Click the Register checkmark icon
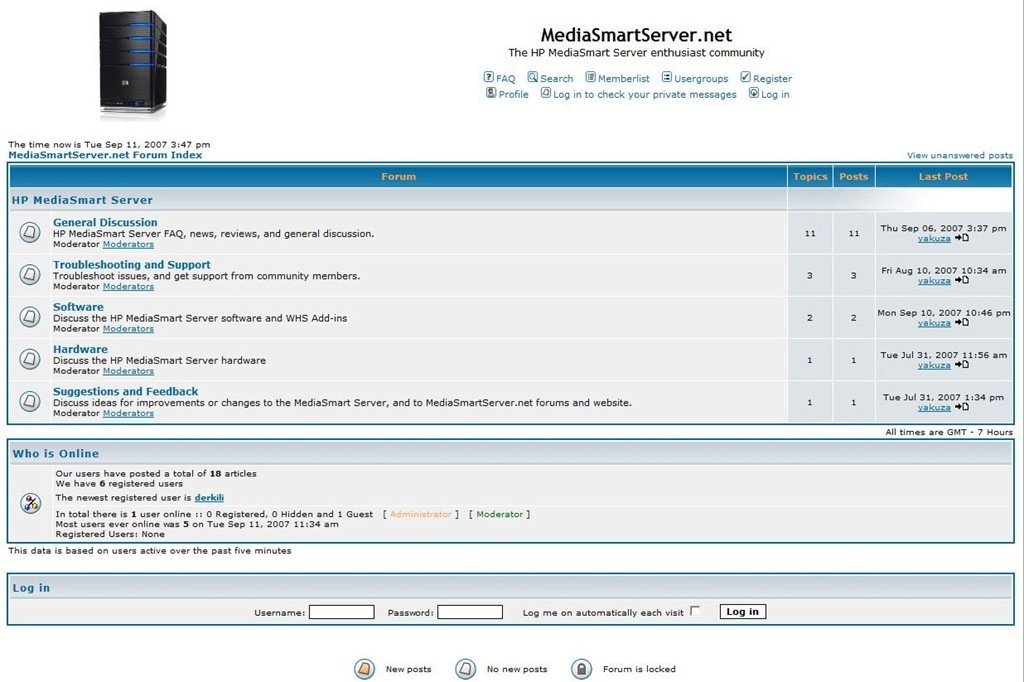Viewport: 1024px width, 682px height. pyautogui.click(x=745, y=77)
